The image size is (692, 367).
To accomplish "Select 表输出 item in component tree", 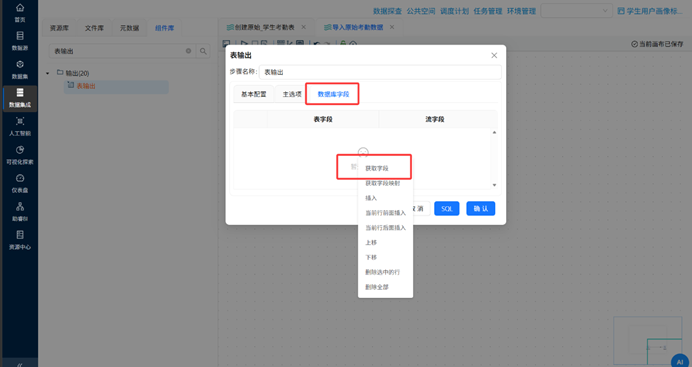I will coord(117,86).
